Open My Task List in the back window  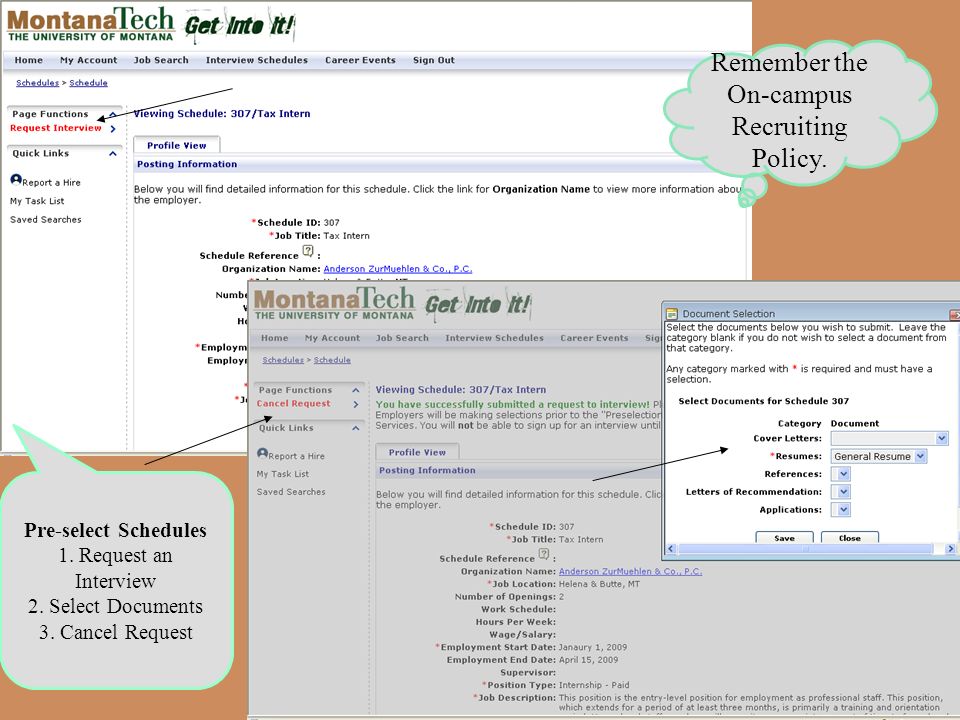[37, 201]
